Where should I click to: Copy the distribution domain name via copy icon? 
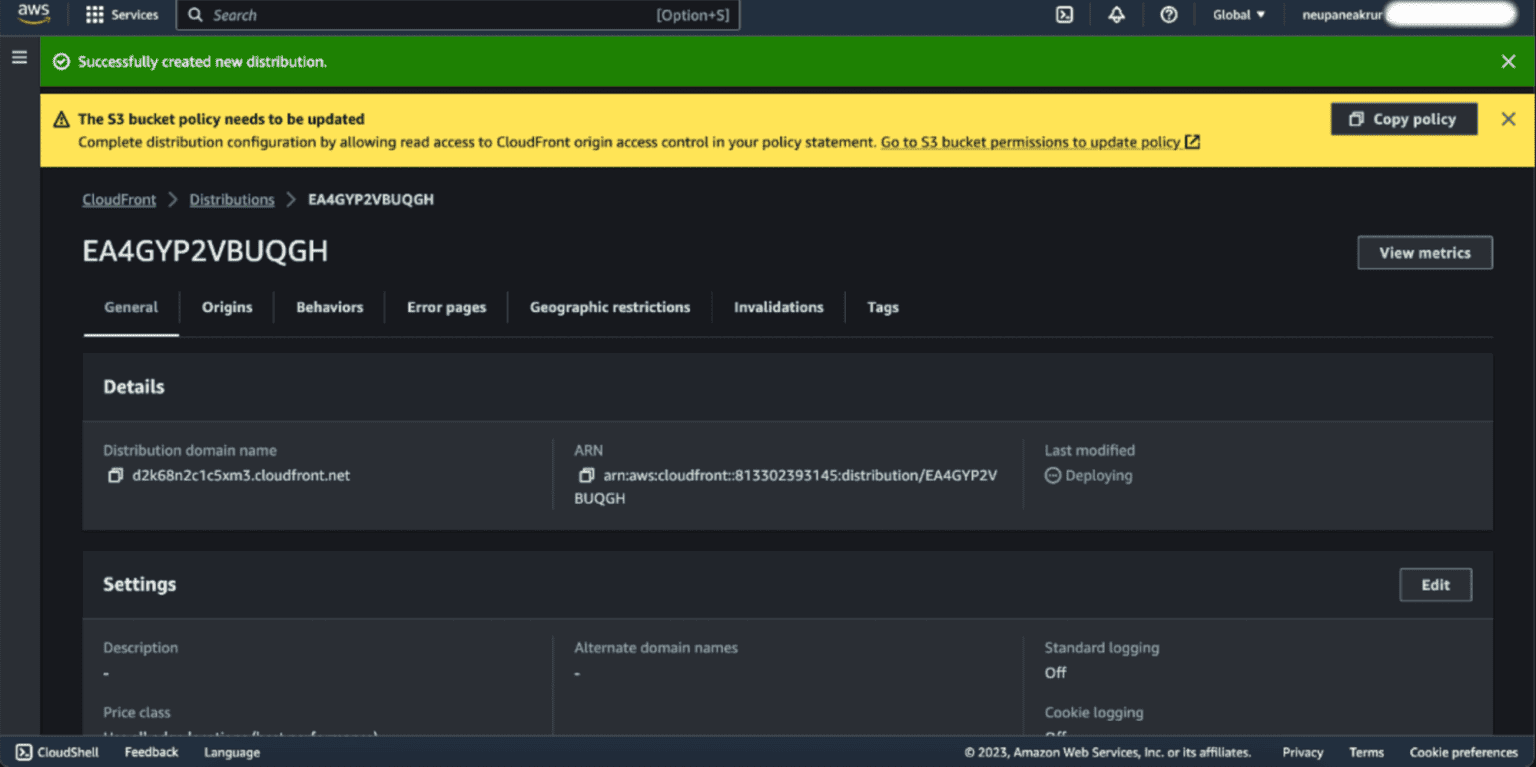pos(114,475)
